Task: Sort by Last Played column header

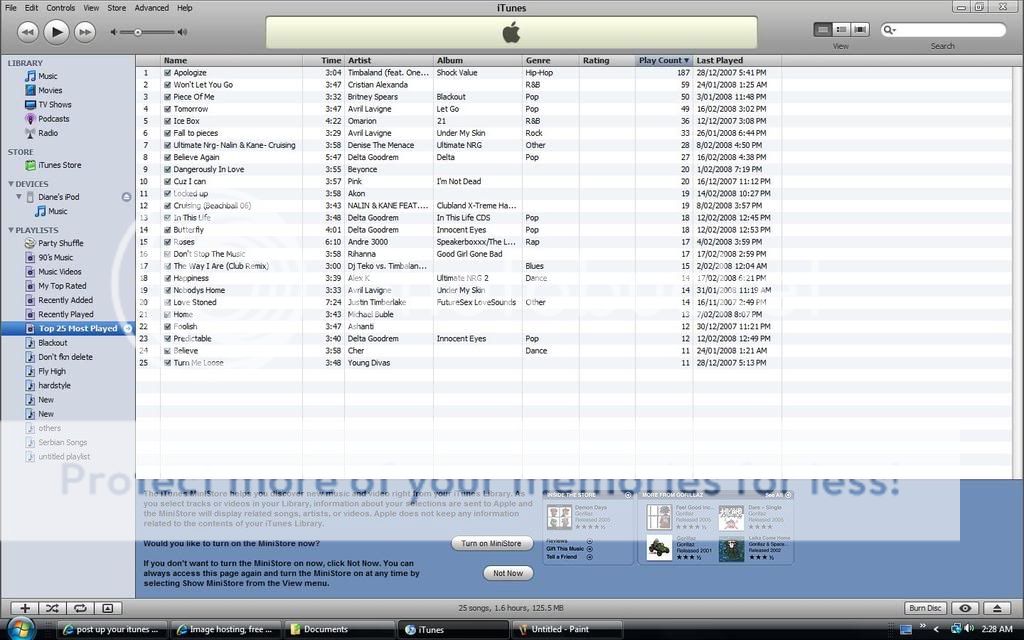Action: click(x=737, y=60)
